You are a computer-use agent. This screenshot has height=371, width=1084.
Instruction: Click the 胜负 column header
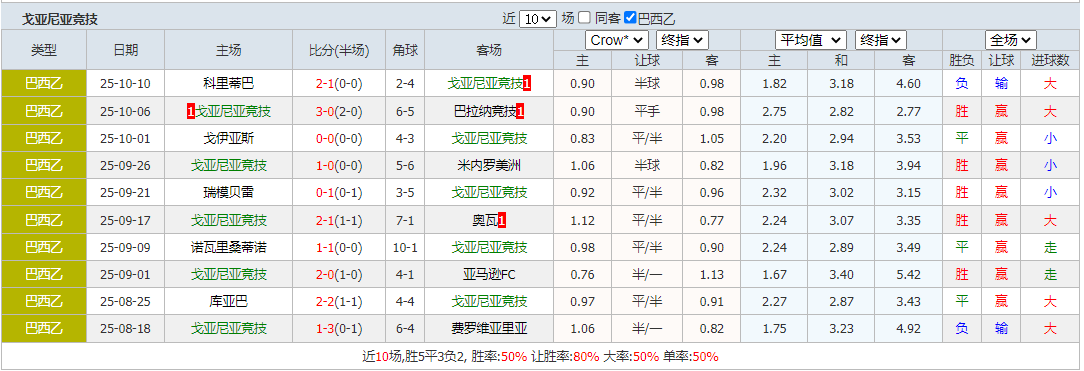(x=962, y=60)
